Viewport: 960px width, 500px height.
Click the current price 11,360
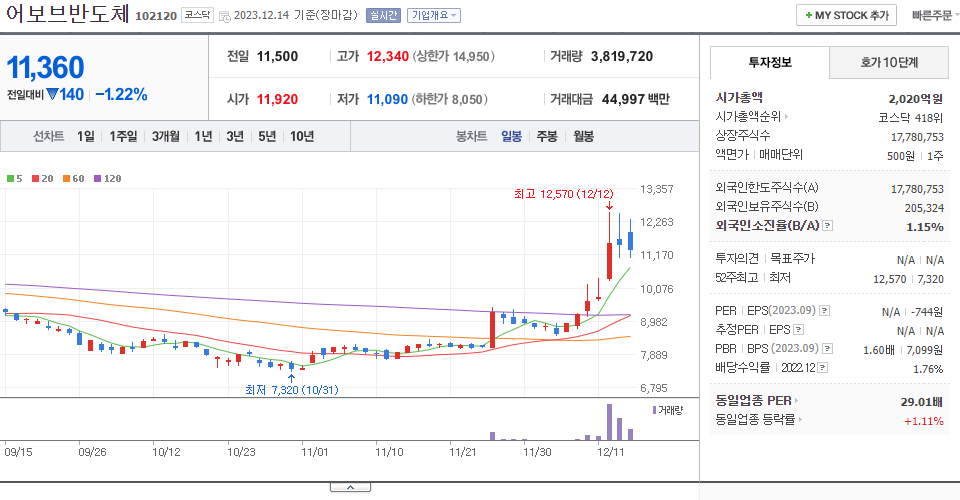coord(45,67)
